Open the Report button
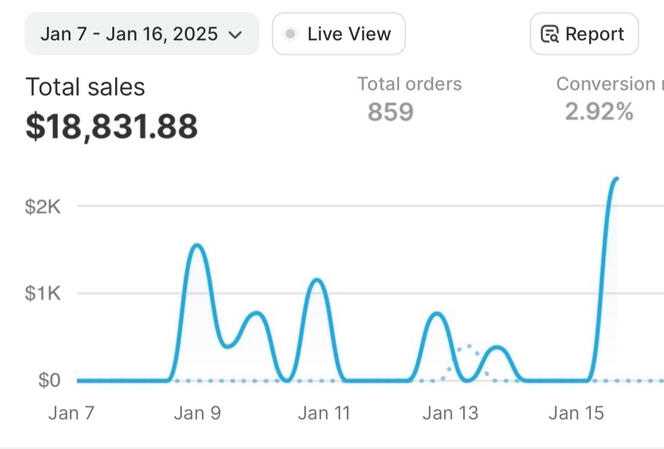 click(x=583, y=34)
